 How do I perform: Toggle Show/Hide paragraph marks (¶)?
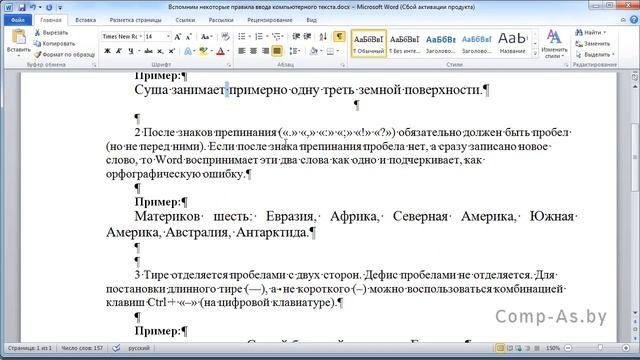pyautogui.click(x=339, y=37)
